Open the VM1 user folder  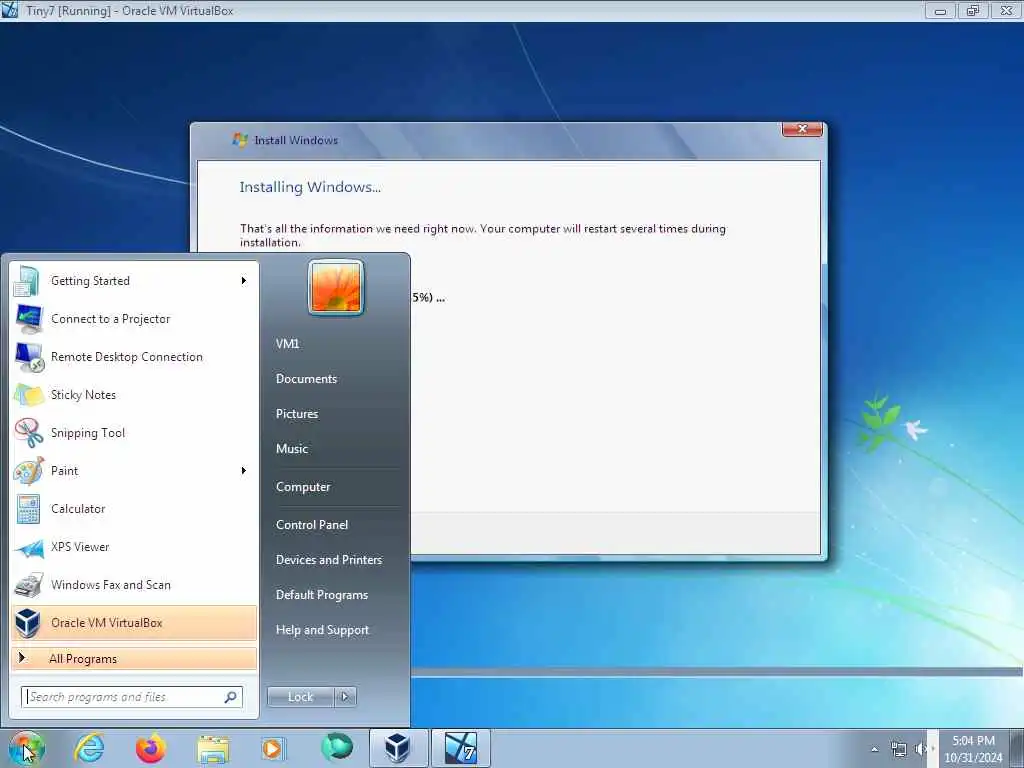pyautogui.click(x=287, y=344)
